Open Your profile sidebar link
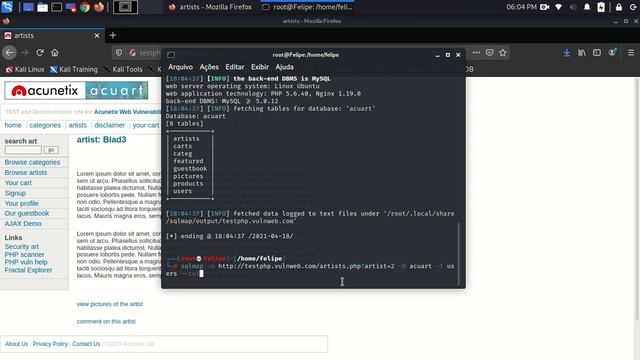 point(21,203)
